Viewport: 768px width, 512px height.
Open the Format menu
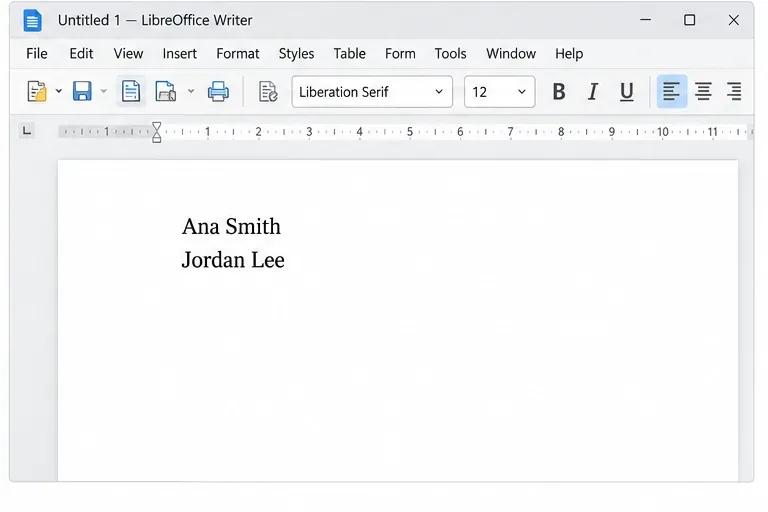[x=238, y=53]
